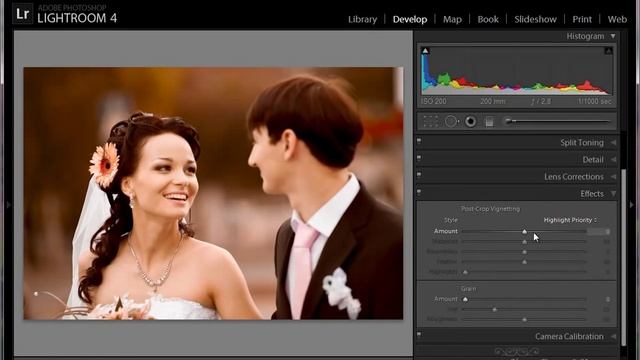This screenshot has height=360, width=640.
Task: Go to the Slideshow module
Action: (x=535, y=19)
